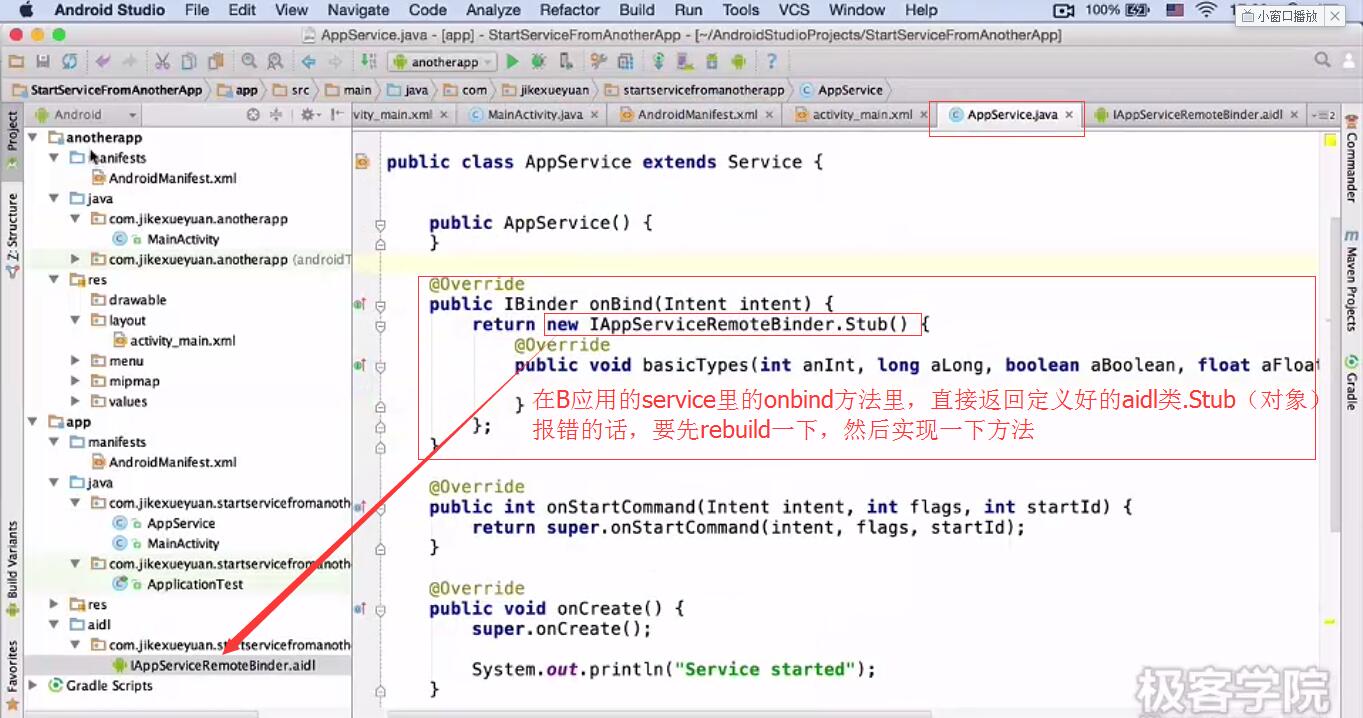Open the anotherapp run configuration dropdown
This screenshot has height=718, width=1363.
point(443,62)
